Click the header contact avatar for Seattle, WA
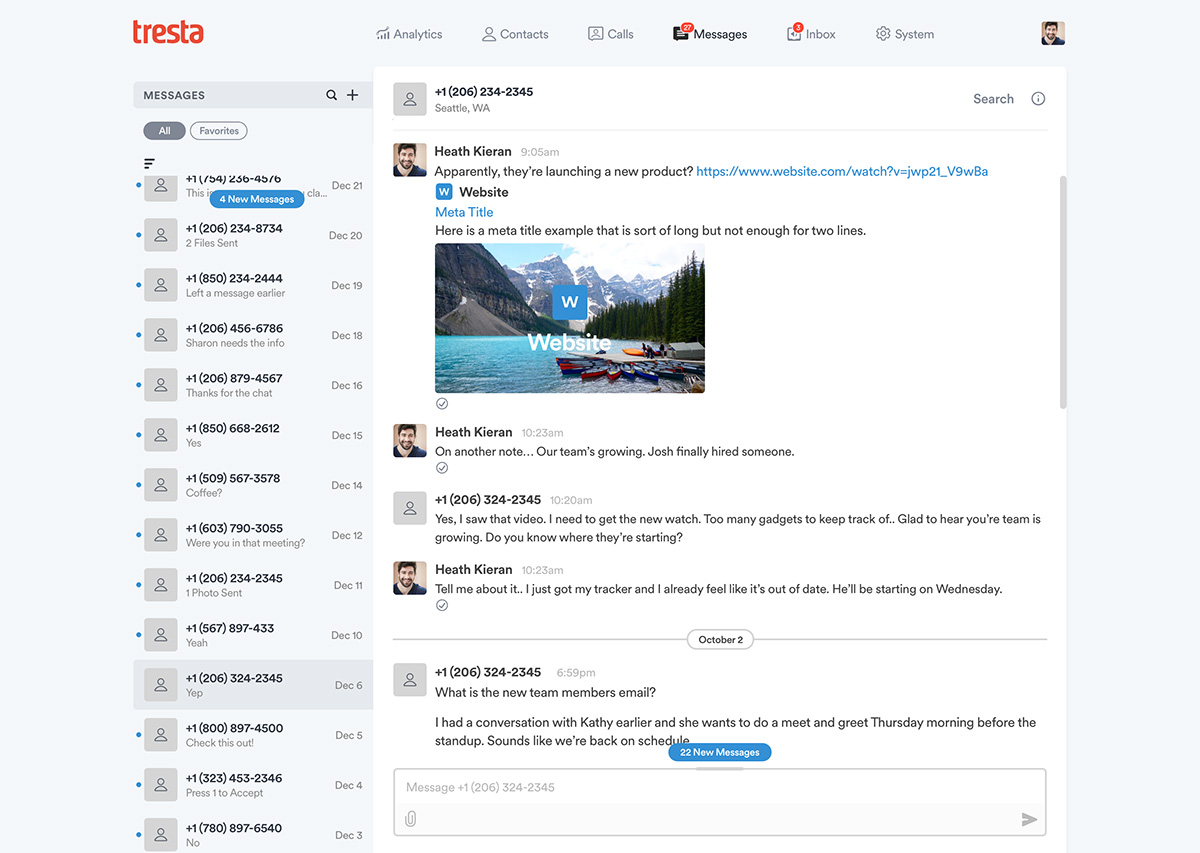The width and height of the screenshot is (1200, 853). pos(410,99)
